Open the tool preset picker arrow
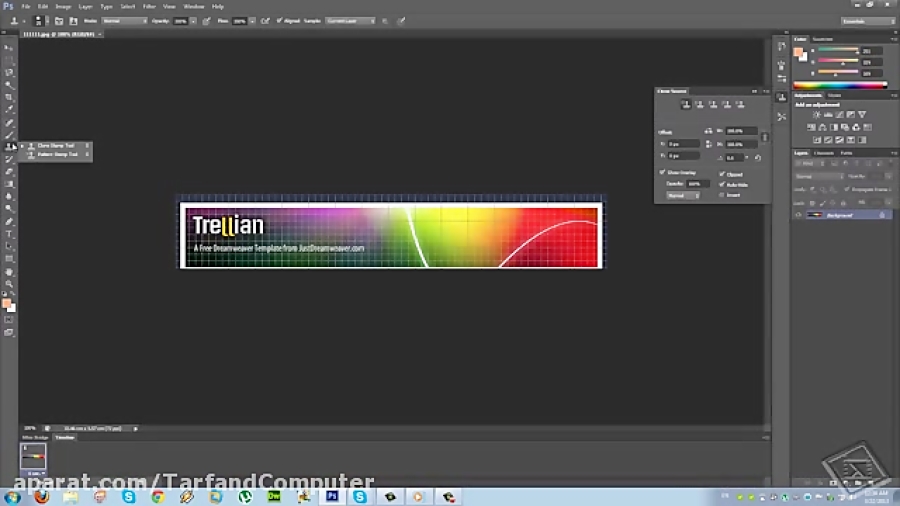This screenshot has width=900, height=506. point(24,21)
